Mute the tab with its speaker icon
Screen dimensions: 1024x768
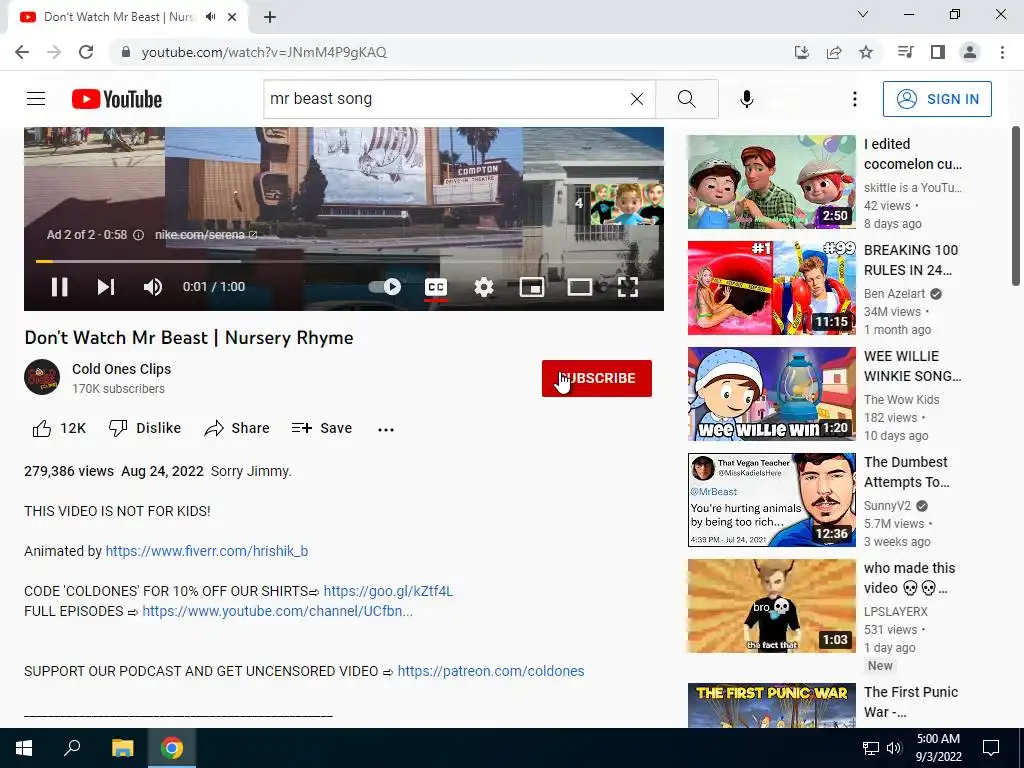click(210, 17)
